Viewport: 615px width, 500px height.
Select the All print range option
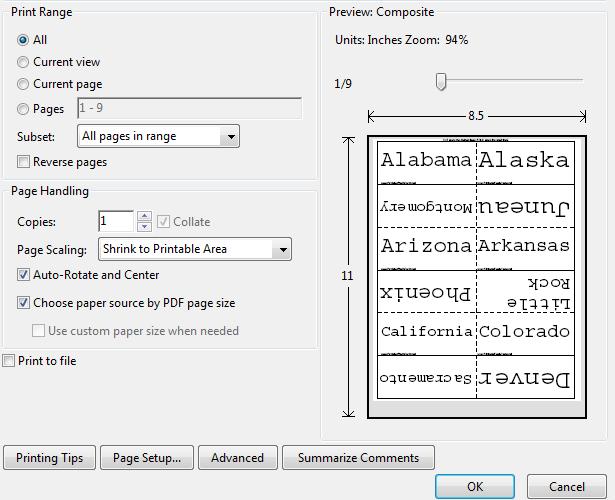(x=23, y=40)
